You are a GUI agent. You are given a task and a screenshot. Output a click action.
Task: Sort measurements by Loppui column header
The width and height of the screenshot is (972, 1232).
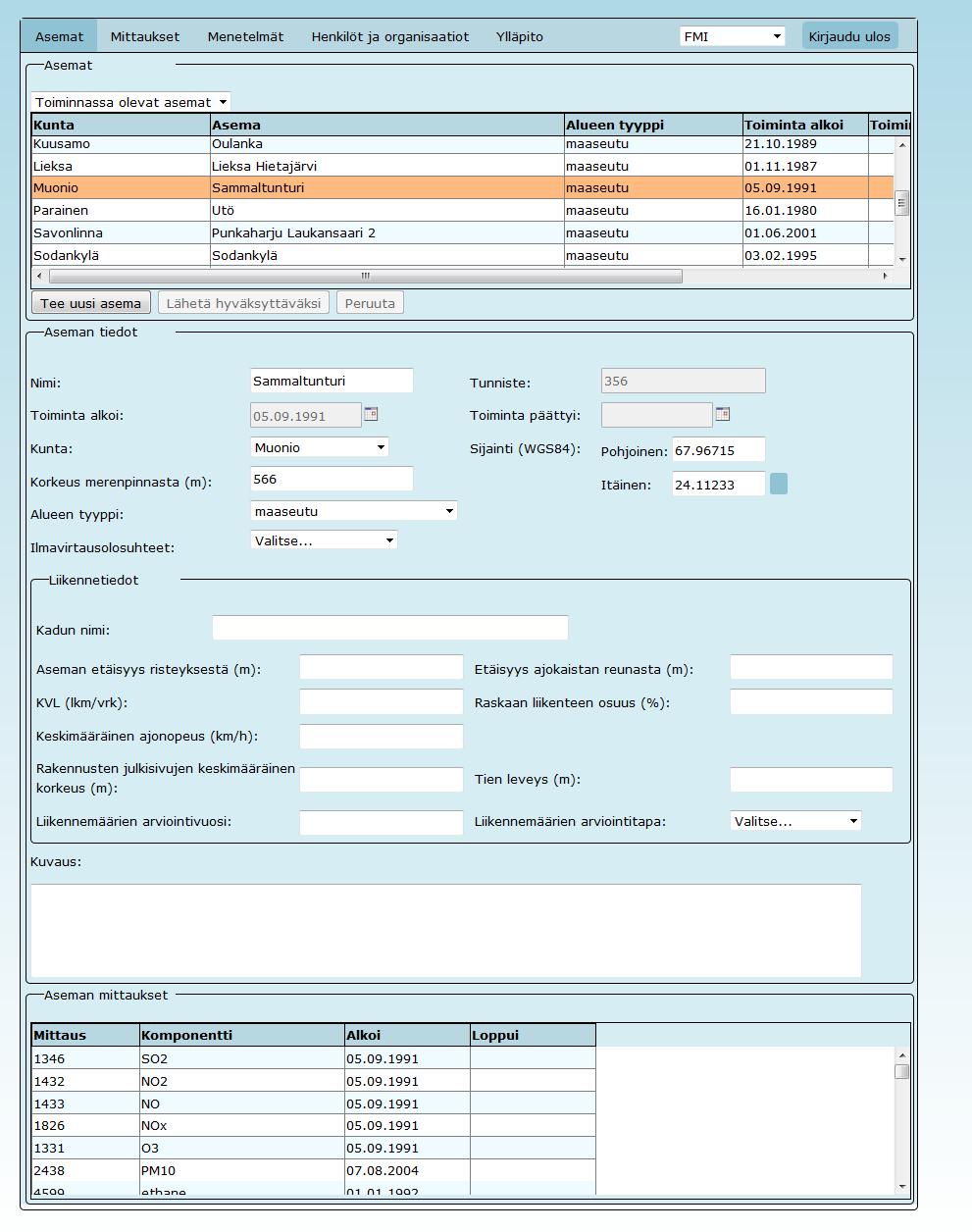coord(533,1035)
